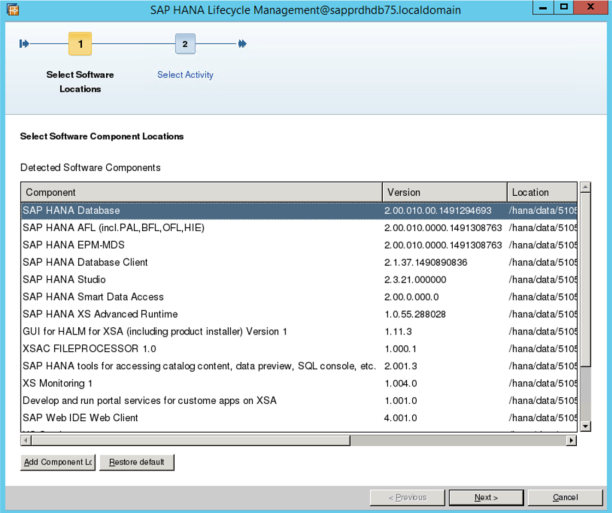The height and width of the screenshot is (513, 612).
Task: Click the Restore default button
Action: 137,462
